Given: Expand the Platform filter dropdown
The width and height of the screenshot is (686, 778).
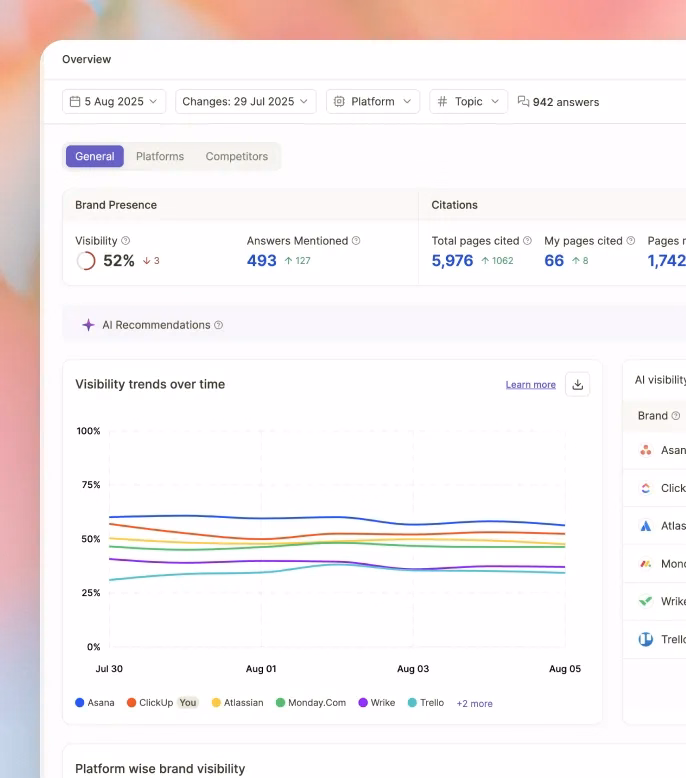Looking at the screenshot, I should [372, 102].
